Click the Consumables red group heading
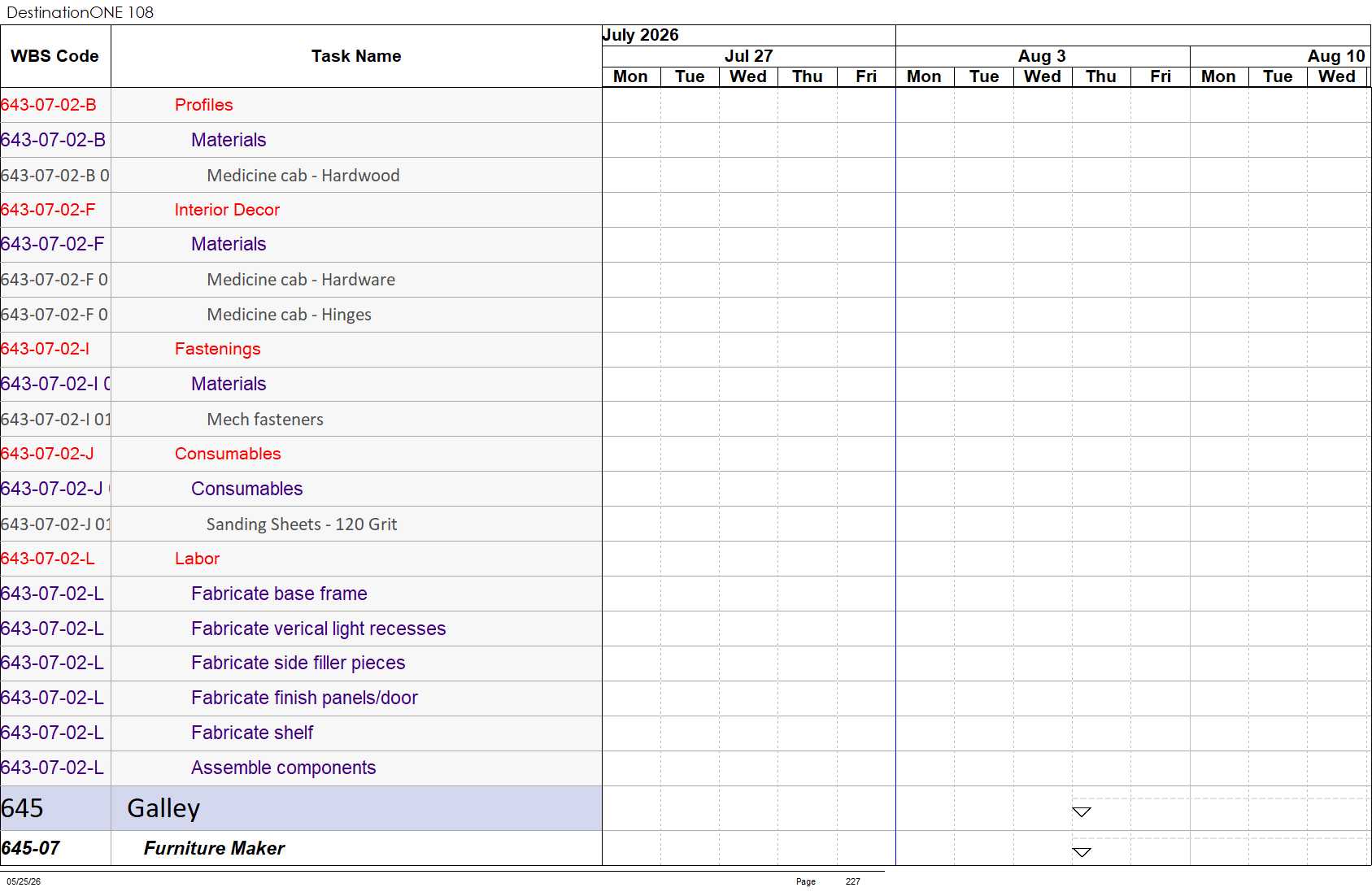Viewport: 1372px width, 892px height. tap(228, 454)
